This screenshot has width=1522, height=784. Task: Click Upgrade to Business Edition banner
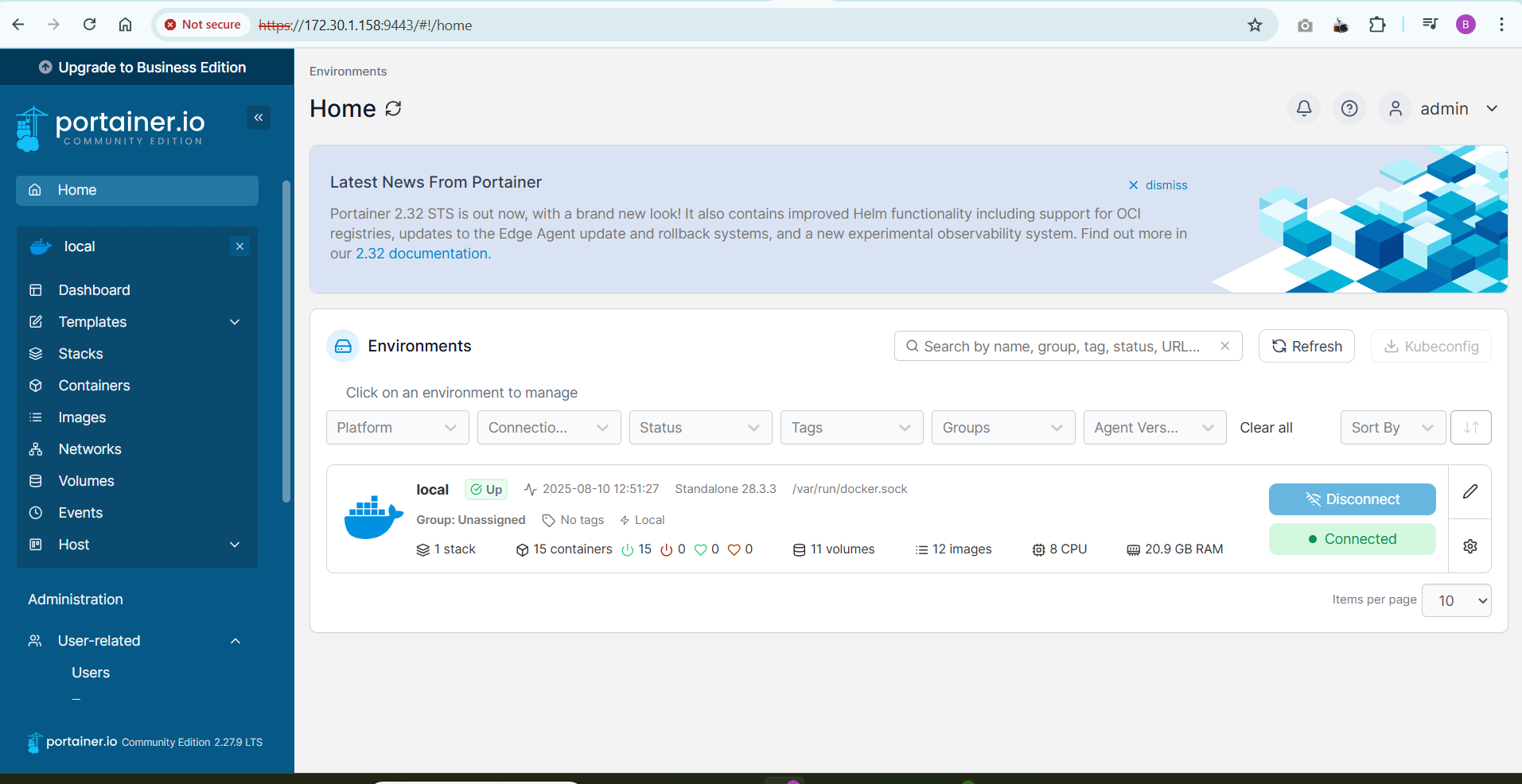click(x=147, y=68)
